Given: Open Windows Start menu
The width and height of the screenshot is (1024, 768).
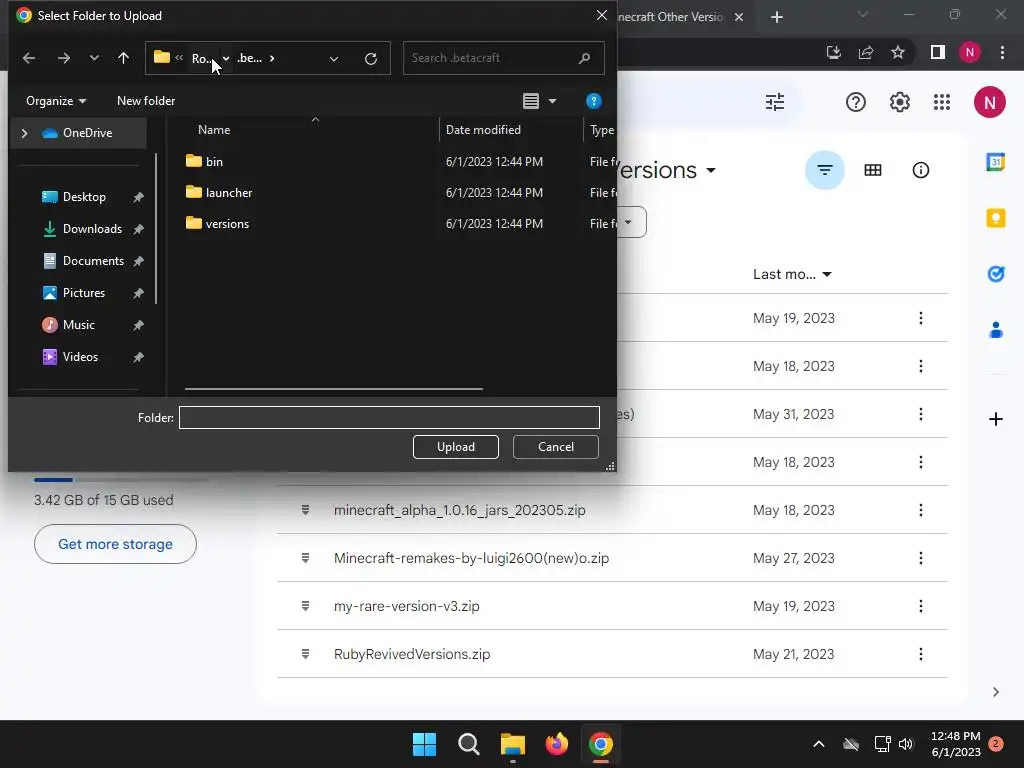Looking at the screenshot, I should [424, 744].
